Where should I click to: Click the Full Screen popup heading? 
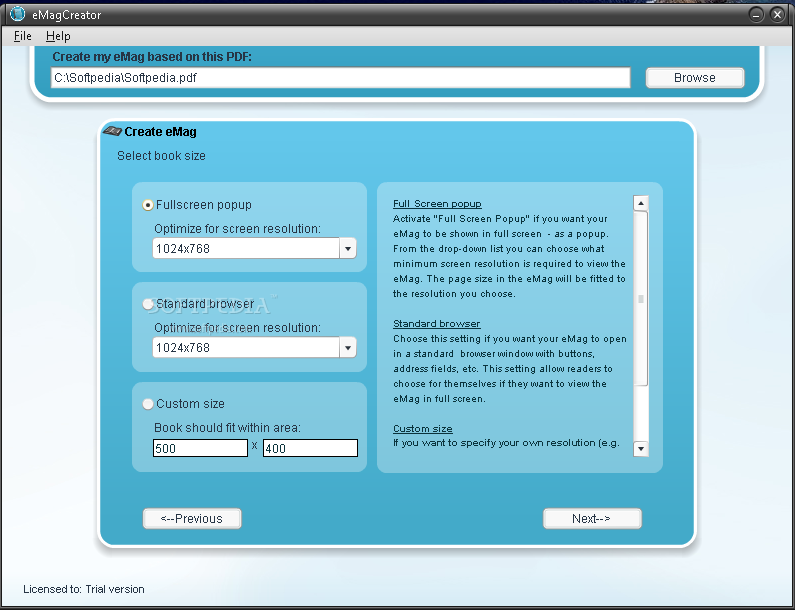point(437,204)
